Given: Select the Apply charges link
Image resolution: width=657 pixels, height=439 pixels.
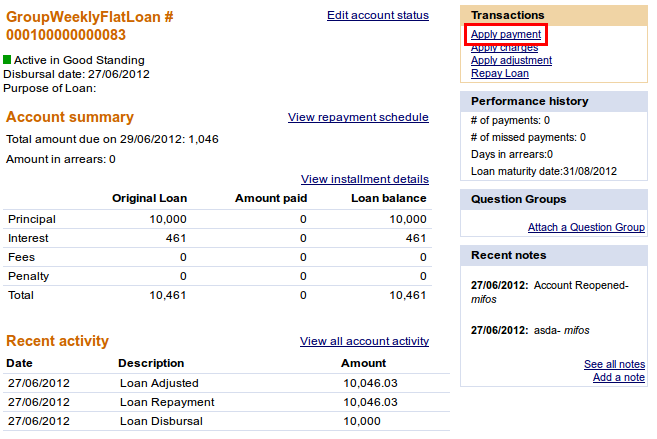Looking at the screenshot, I should tap(504, 48).
